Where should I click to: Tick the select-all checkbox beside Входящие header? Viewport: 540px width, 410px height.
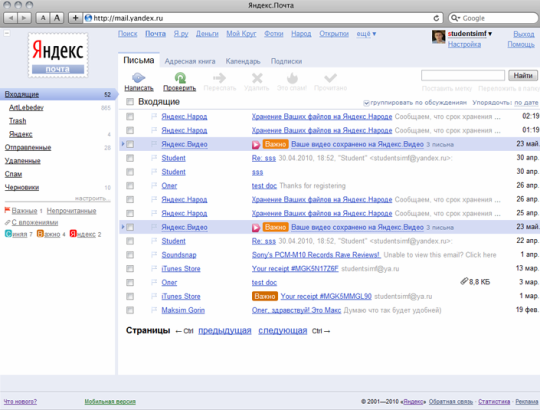point(130,102)
